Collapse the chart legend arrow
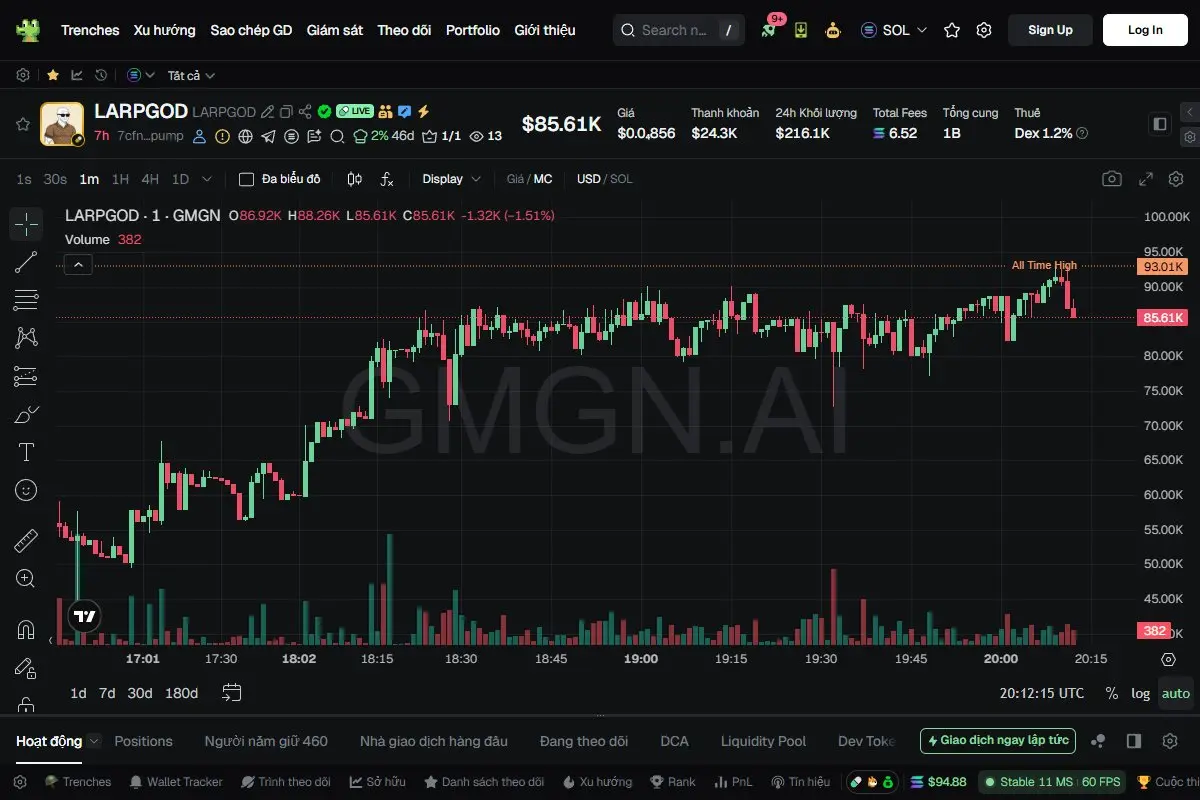The height and width of the screenshot is (800, 1200). point(78,264)
